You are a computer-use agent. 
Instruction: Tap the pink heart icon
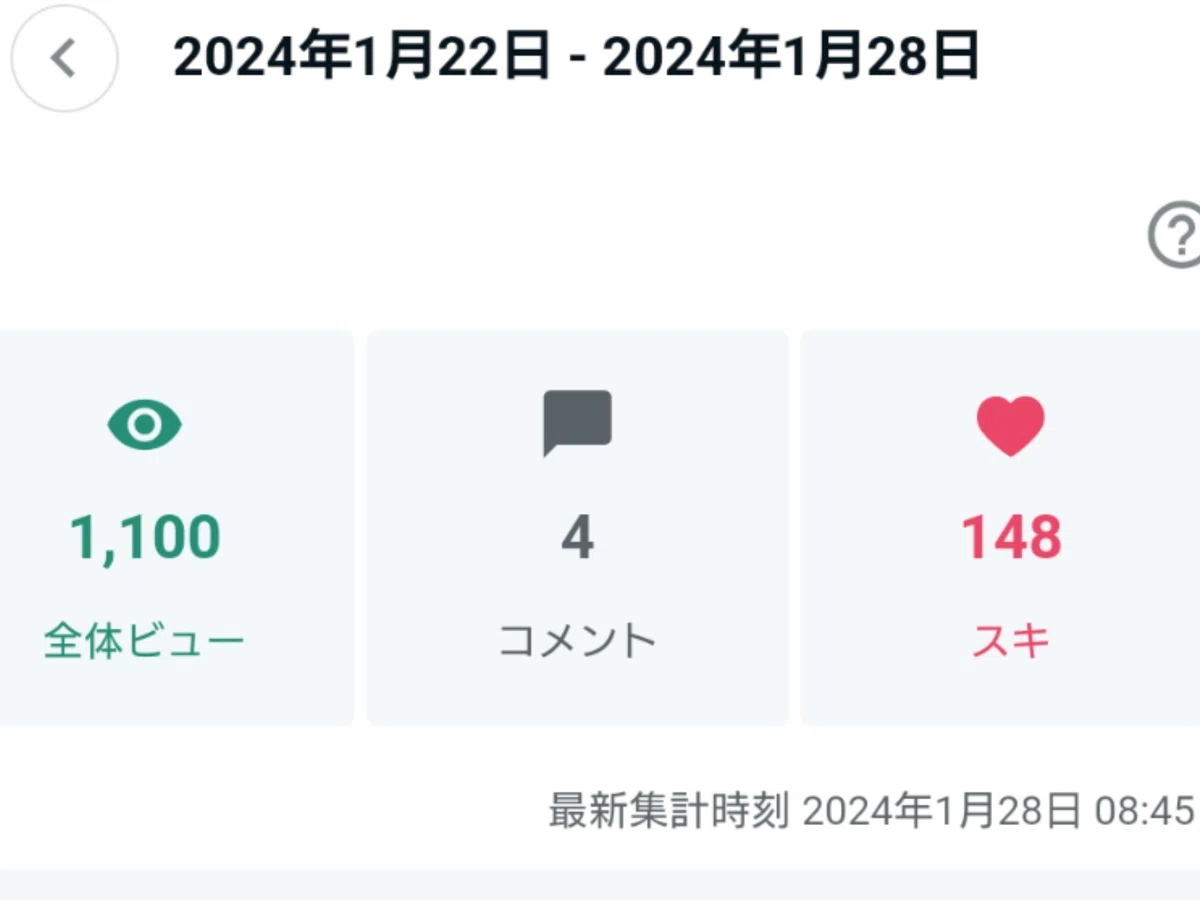pos(1010,426)
